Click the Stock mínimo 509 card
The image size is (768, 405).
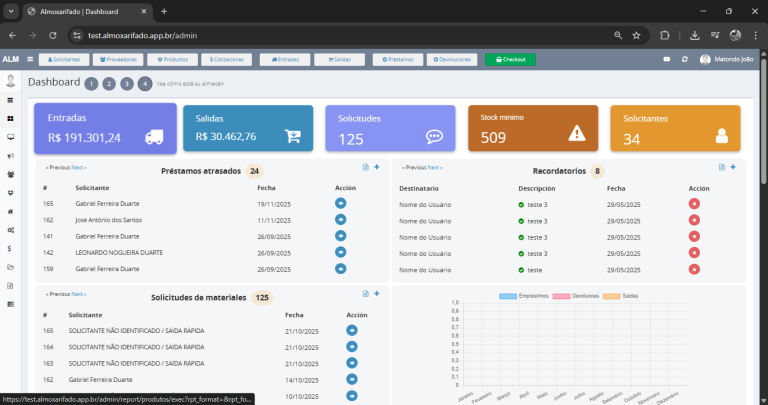[x=533, y=129]
